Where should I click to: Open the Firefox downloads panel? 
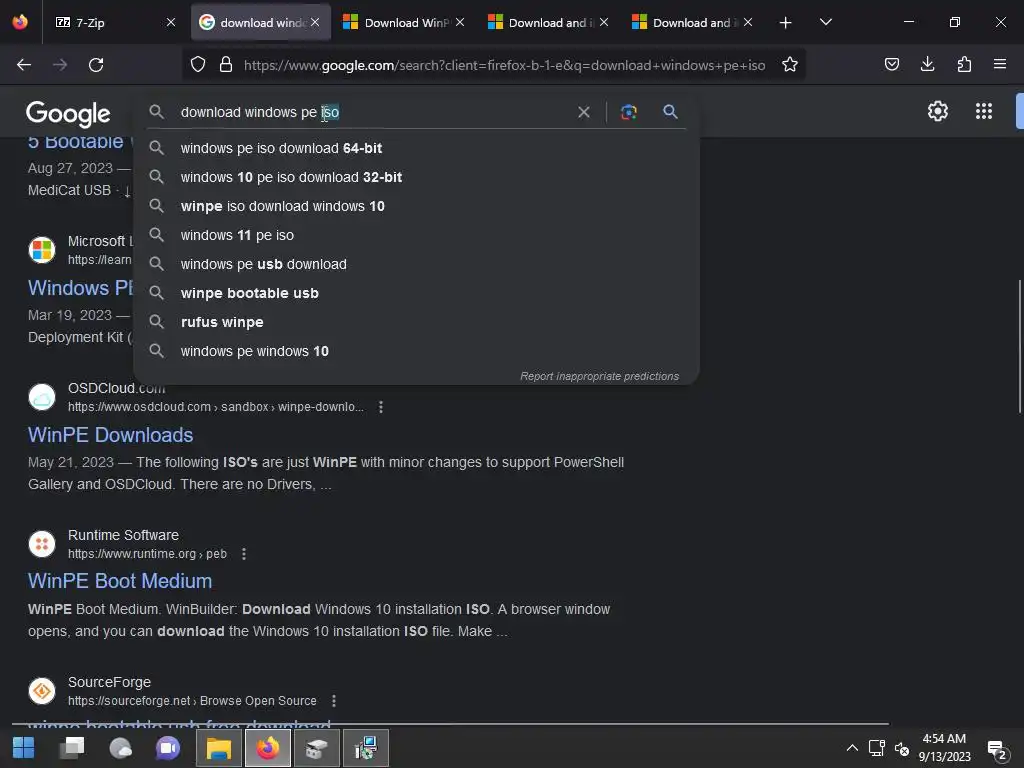[x=927, y=65]
